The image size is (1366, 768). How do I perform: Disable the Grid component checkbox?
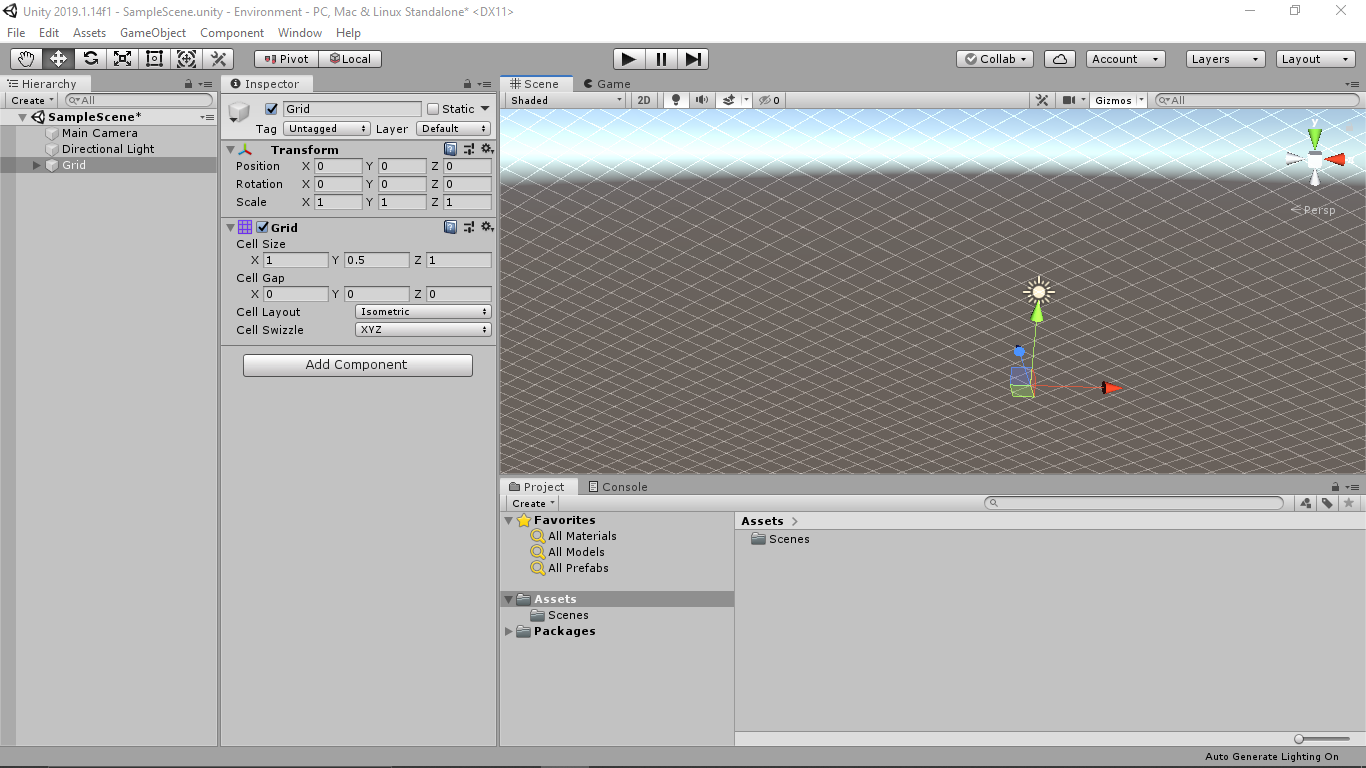[x=262, y=227]
